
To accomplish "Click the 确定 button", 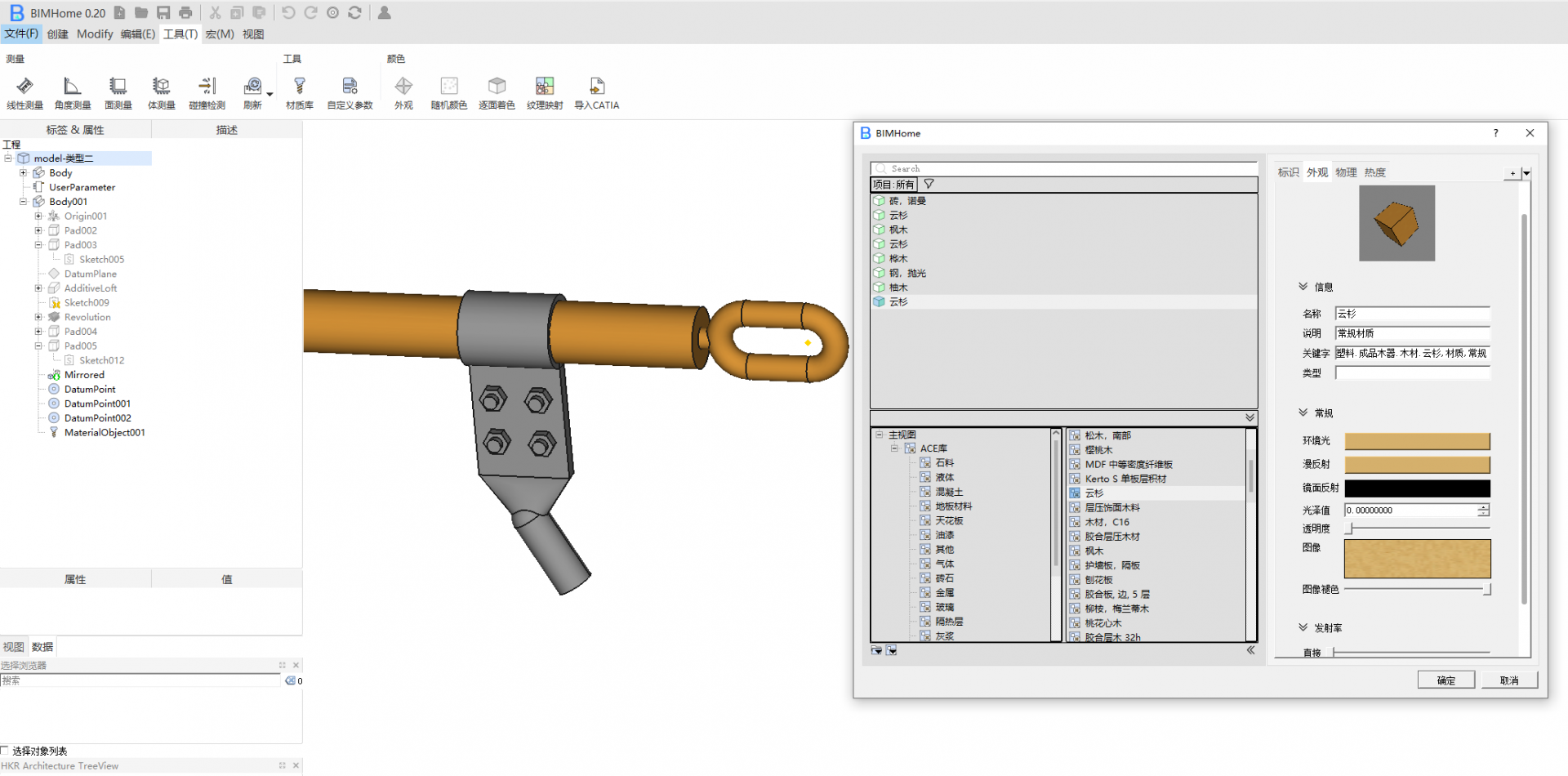I will click(x=1445, y=680).
